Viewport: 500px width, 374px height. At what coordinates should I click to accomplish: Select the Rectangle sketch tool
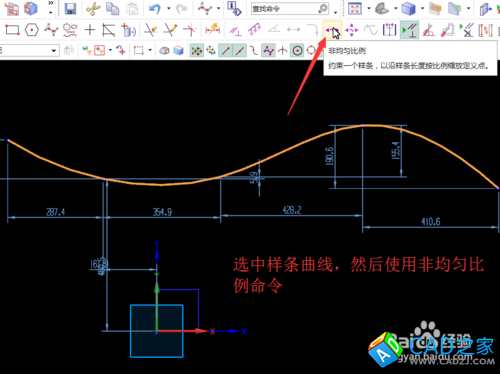point(12,30)
